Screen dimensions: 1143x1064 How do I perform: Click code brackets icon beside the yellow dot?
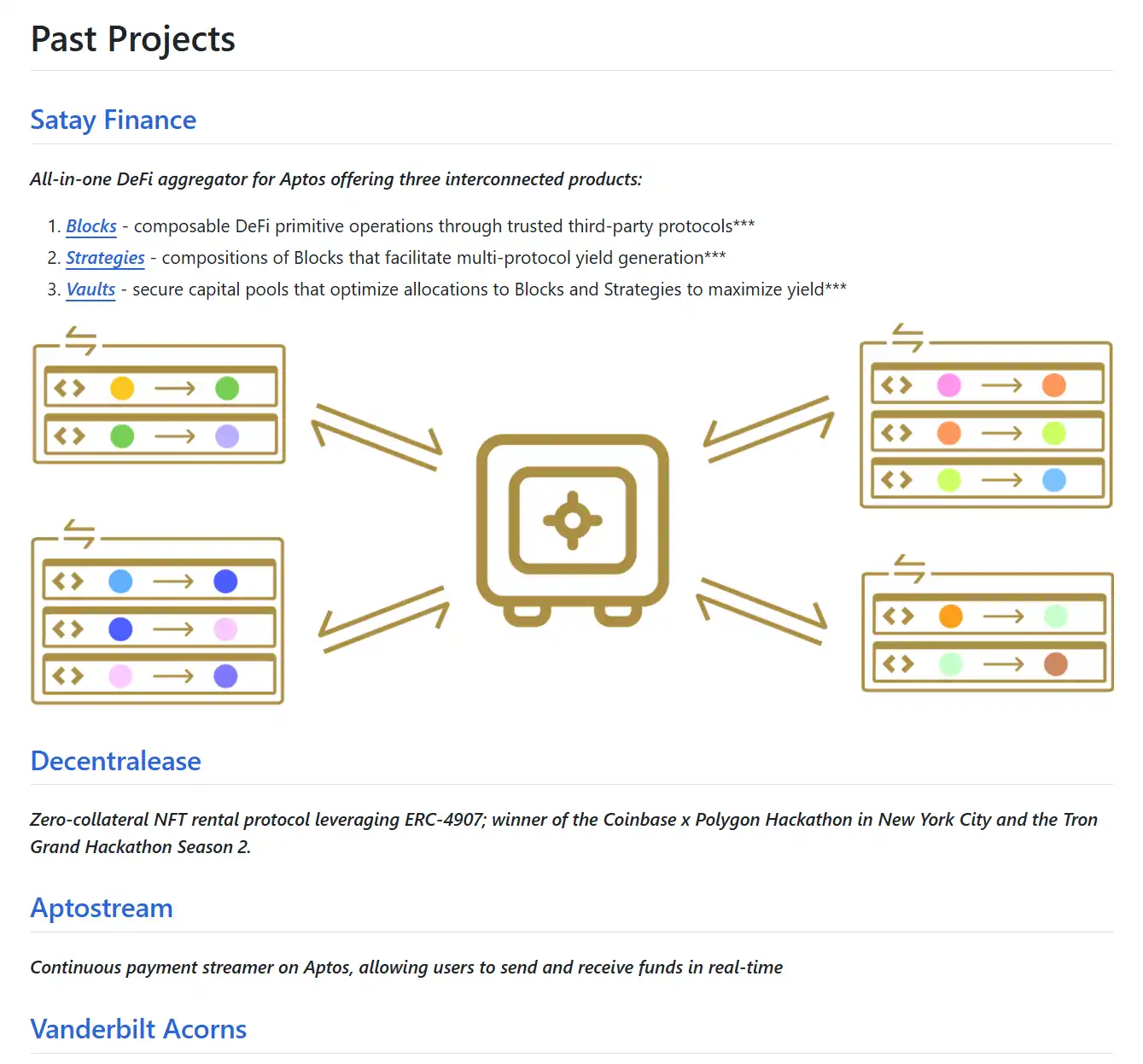coord(69,389)
